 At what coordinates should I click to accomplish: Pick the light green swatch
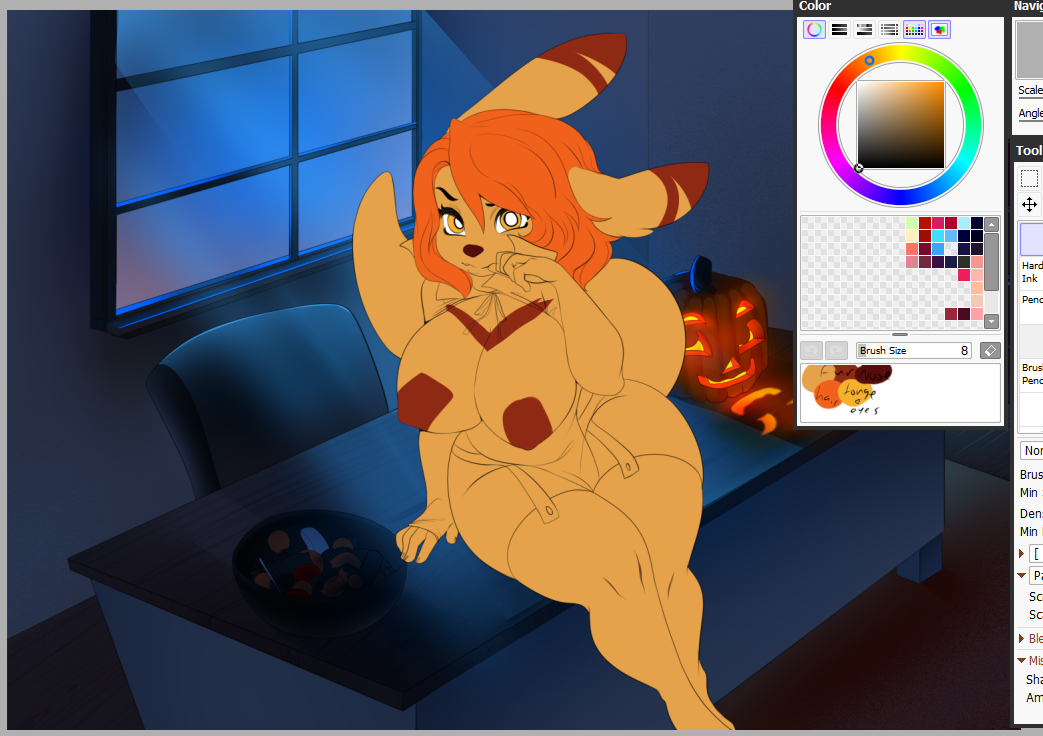coord(912,223)
